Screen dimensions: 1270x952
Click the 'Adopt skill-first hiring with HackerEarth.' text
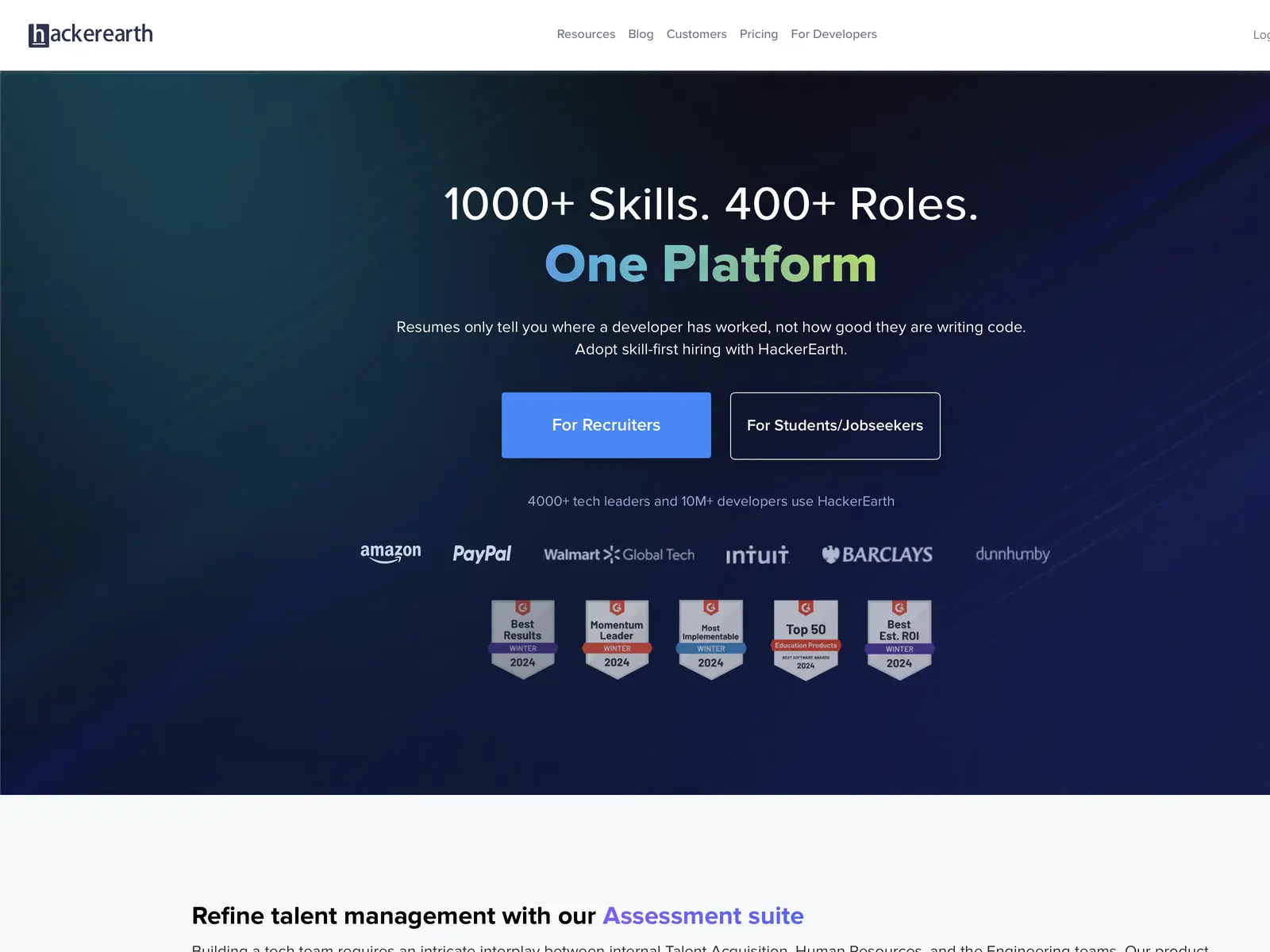pyautogui.click(x=711, y=349)
